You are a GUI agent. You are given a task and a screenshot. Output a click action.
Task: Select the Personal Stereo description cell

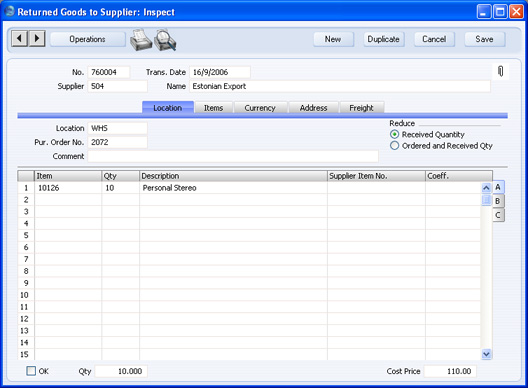point(233,188)
